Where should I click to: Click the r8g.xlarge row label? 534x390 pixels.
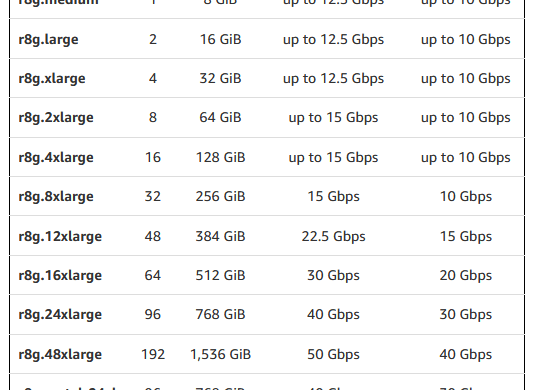tap(52, 79)
